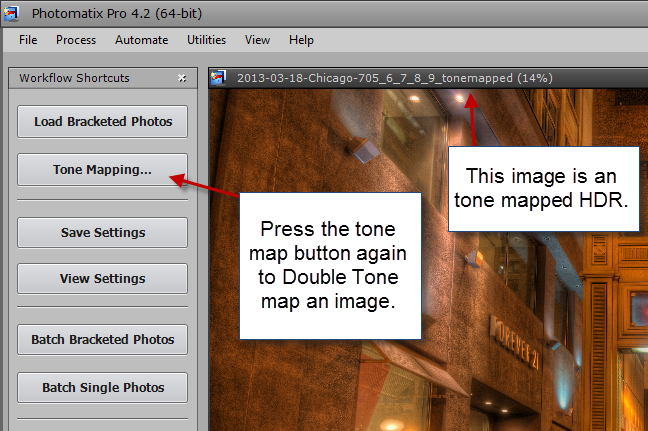Click the Forever 21 sign in the photo
Screen dimensions: 648x431
point(515,342)
